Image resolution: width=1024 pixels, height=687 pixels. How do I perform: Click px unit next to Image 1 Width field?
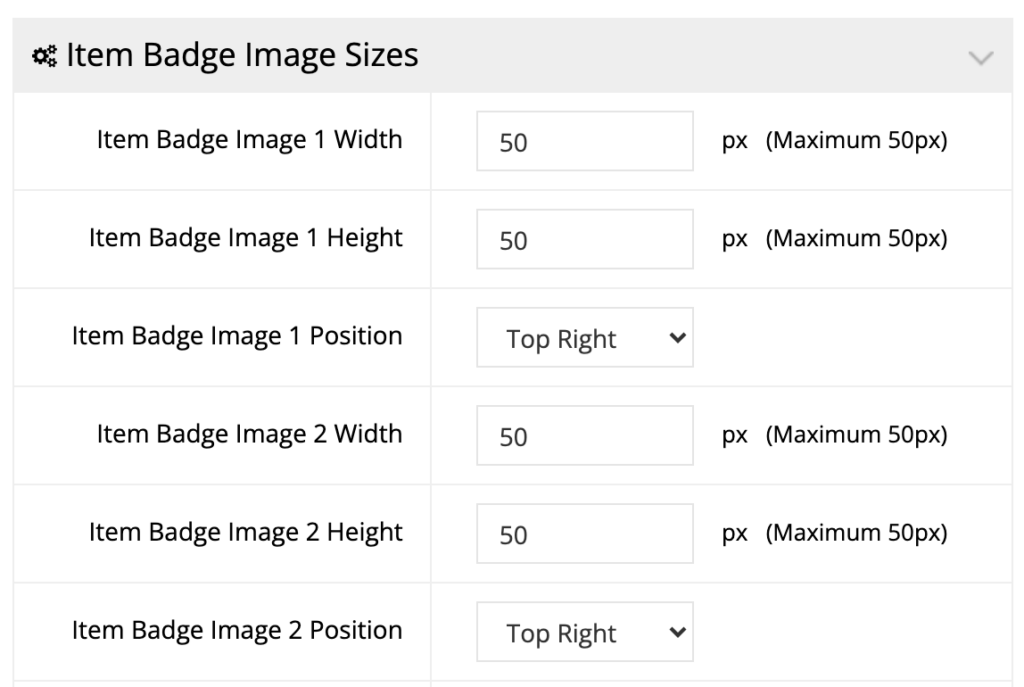pyautogui.click(x=735, y=142)
